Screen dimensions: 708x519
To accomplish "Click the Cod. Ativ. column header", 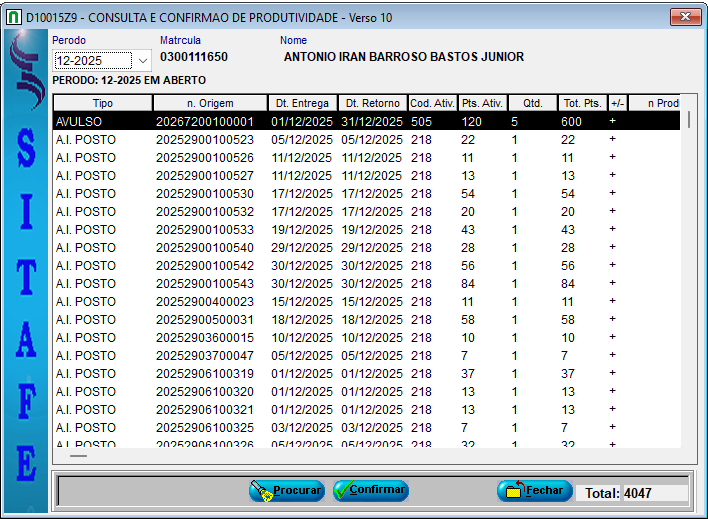I will pos(432,103).
